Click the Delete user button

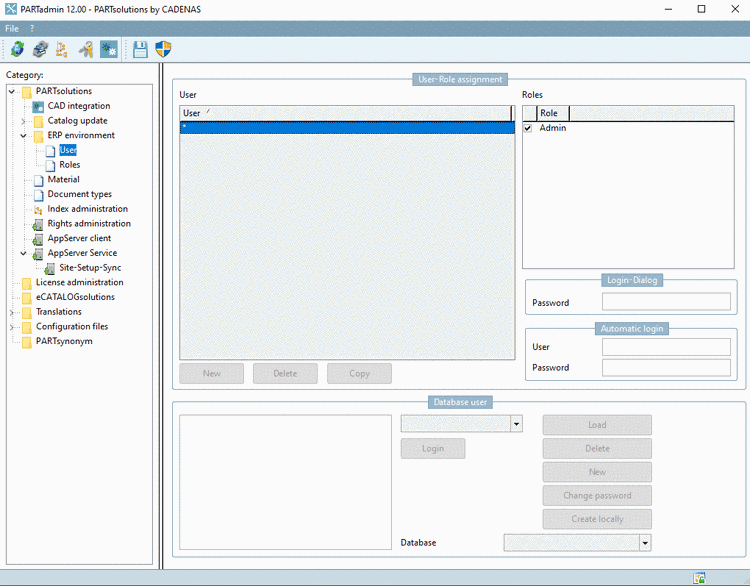click(285, 374)
